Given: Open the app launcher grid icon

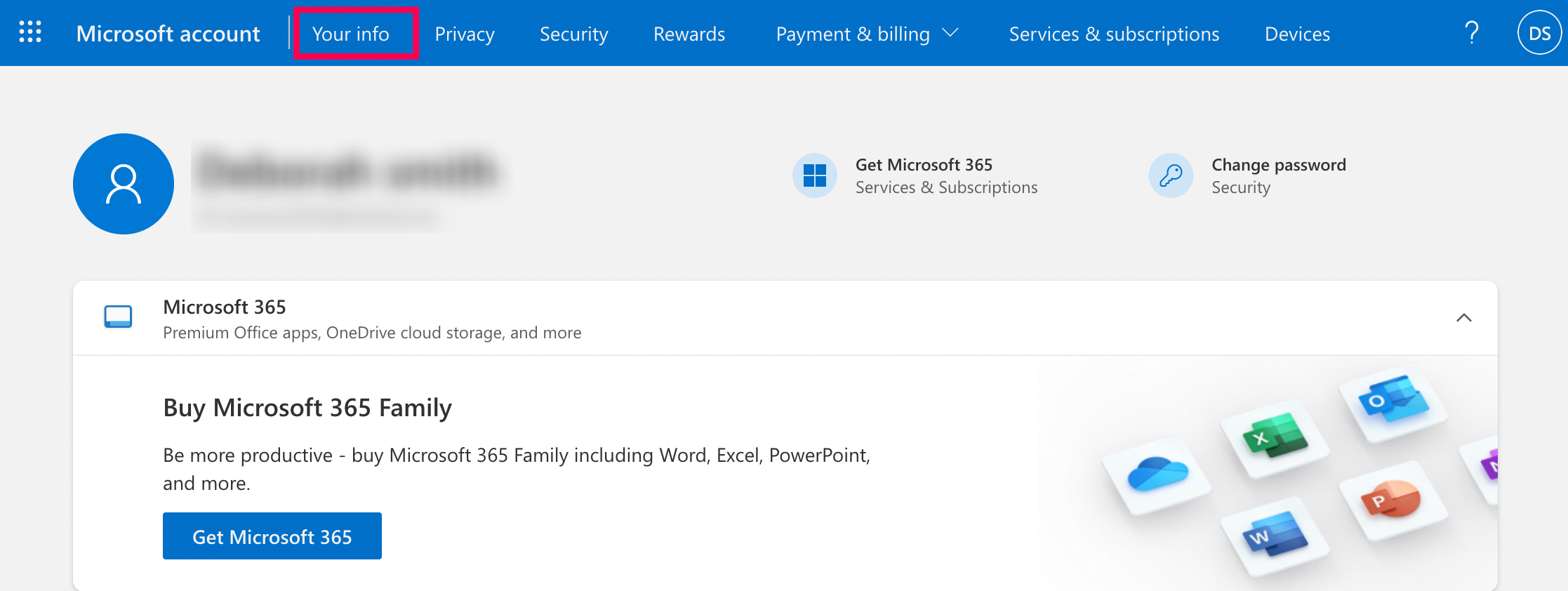Looking at the screenshot, I should pos(30,32).
